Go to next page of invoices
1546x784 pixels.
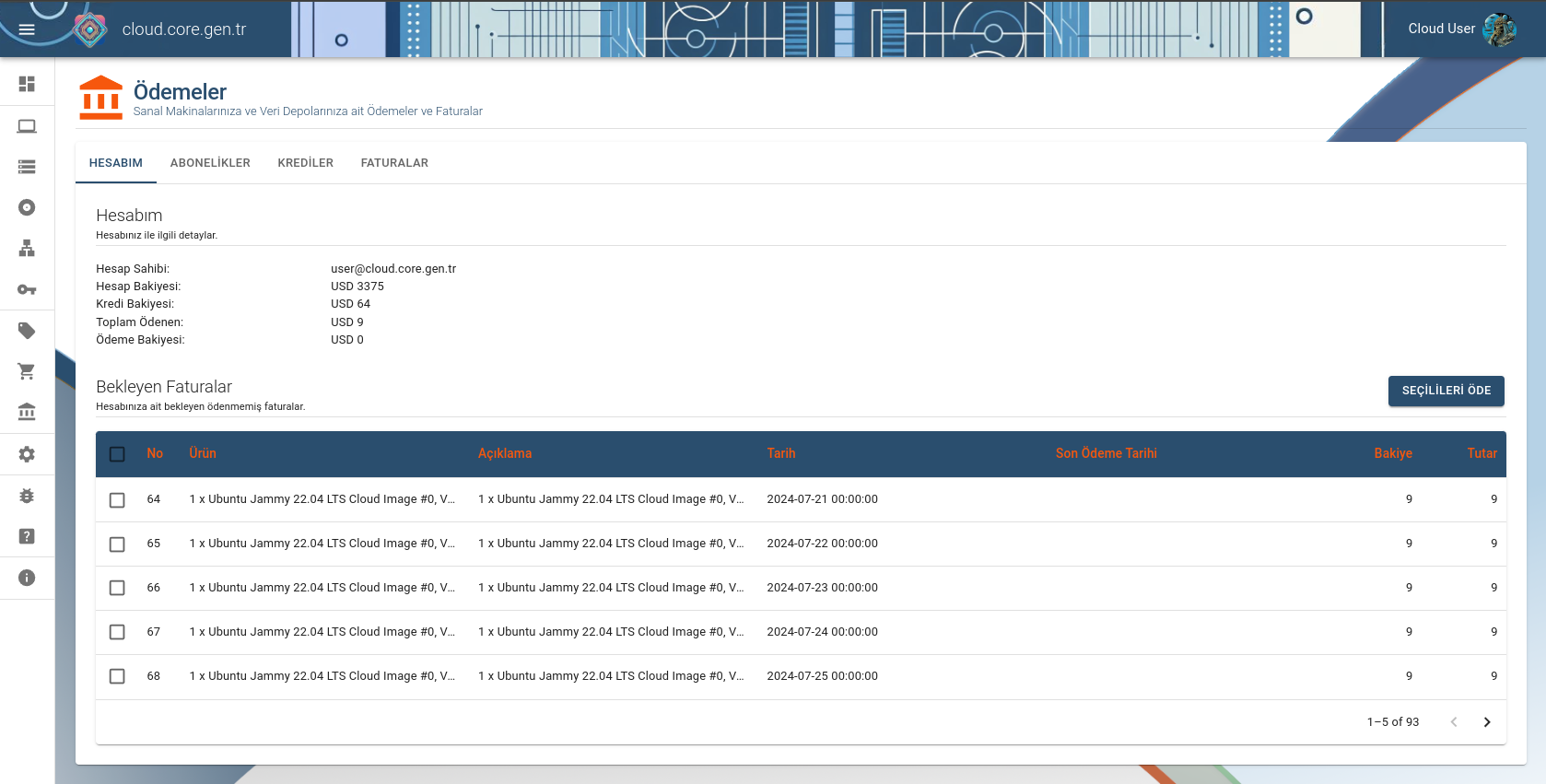[1486, 722]
